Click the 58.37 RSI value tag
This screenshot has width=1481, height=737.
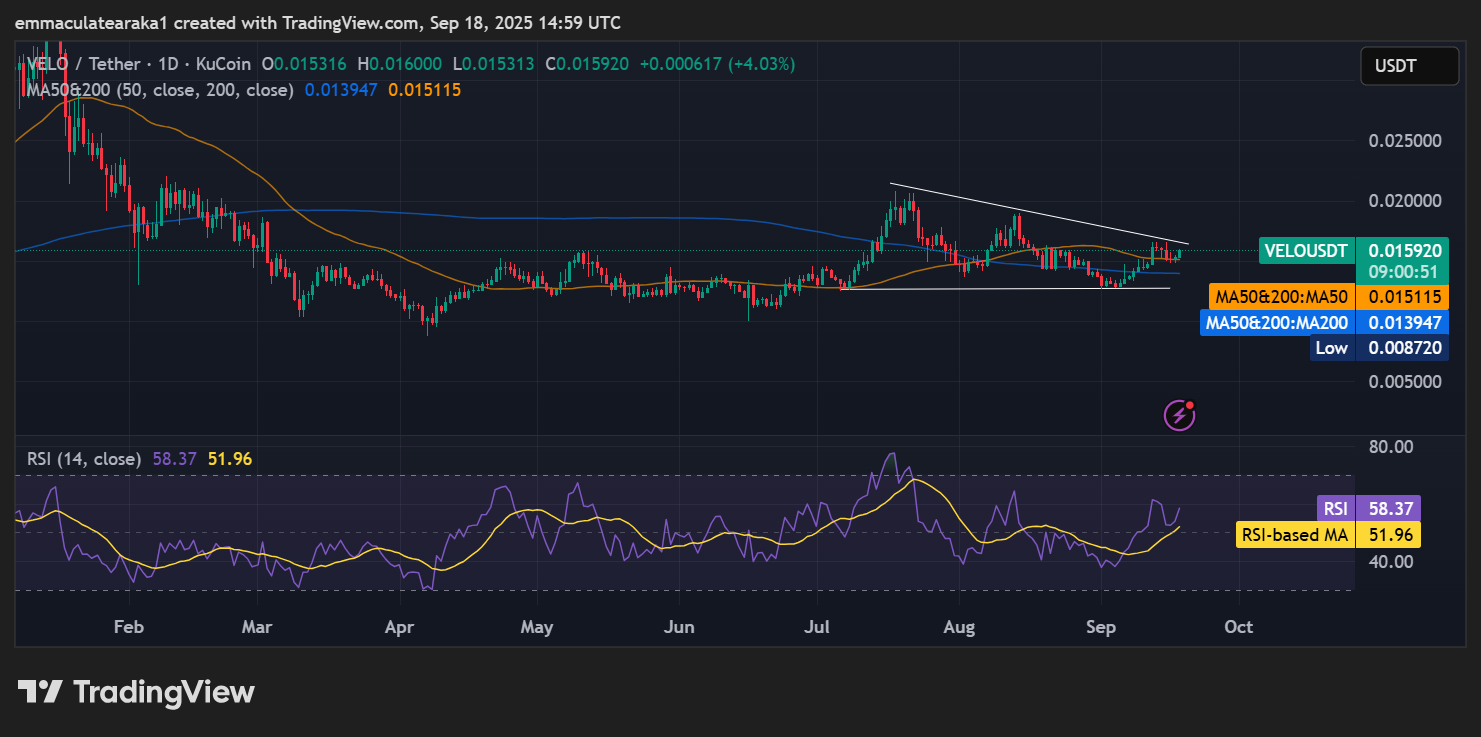click(1390, 509)
